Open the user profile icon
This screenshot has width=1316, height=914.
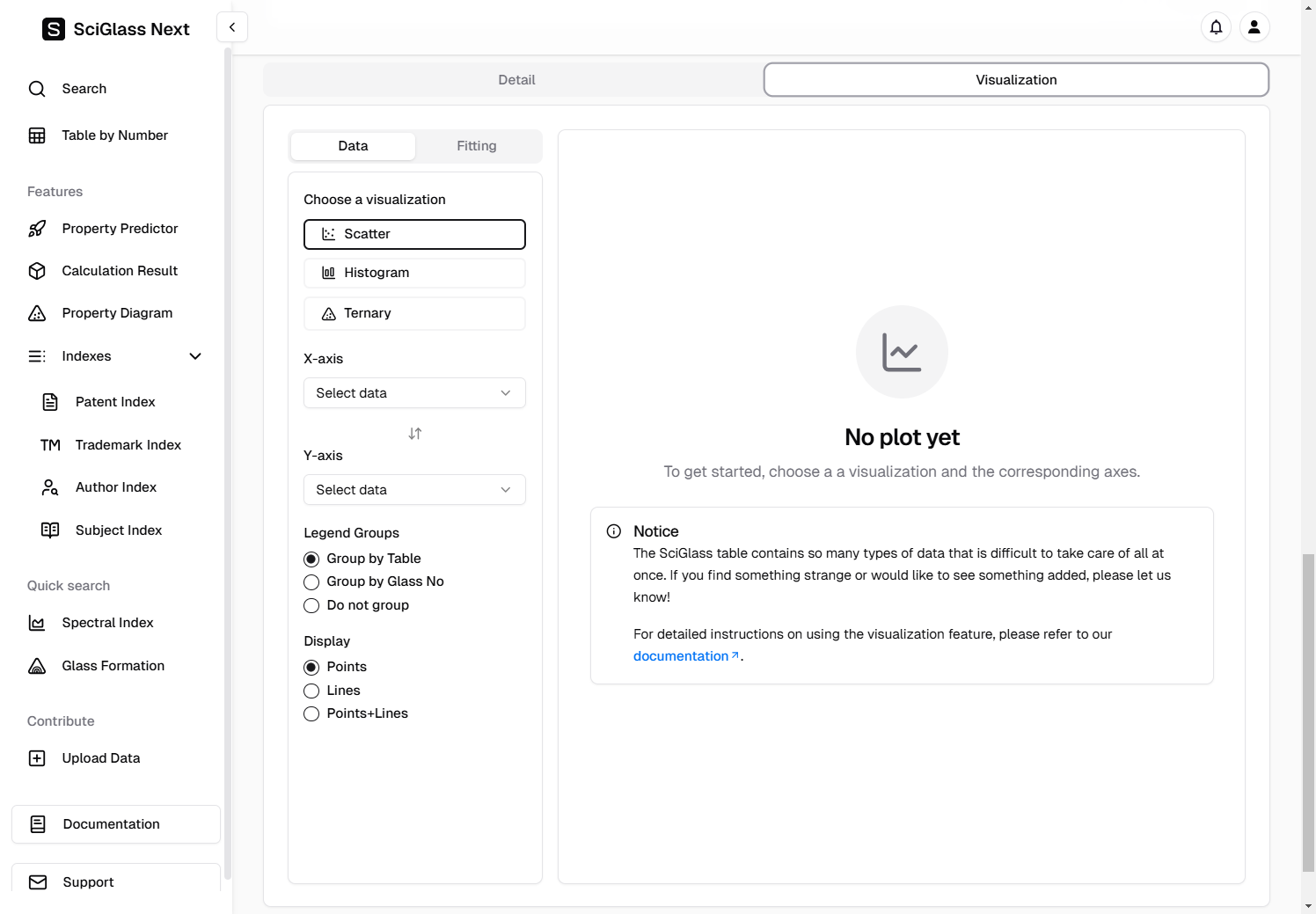[x=1254, y=27]
